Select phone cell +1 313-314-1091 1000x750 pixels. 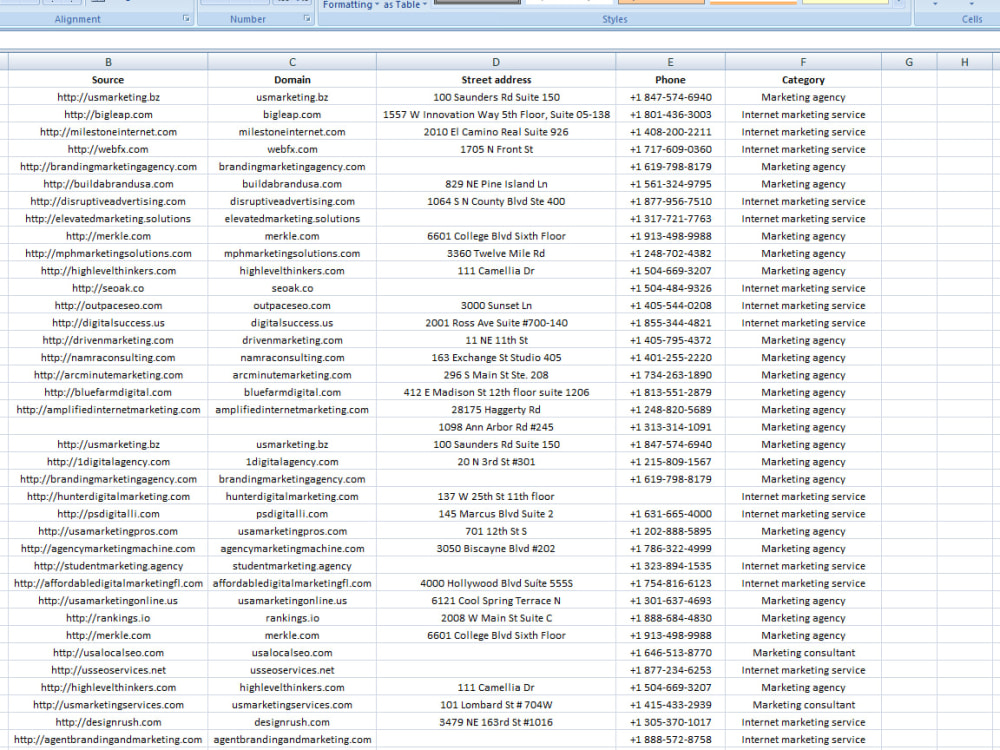tap(670, 427)
